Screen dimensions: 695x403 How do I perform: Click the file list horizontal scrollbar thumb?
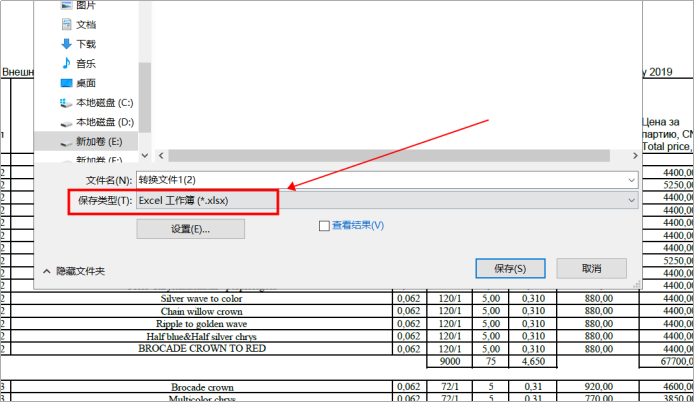[389, 156]
